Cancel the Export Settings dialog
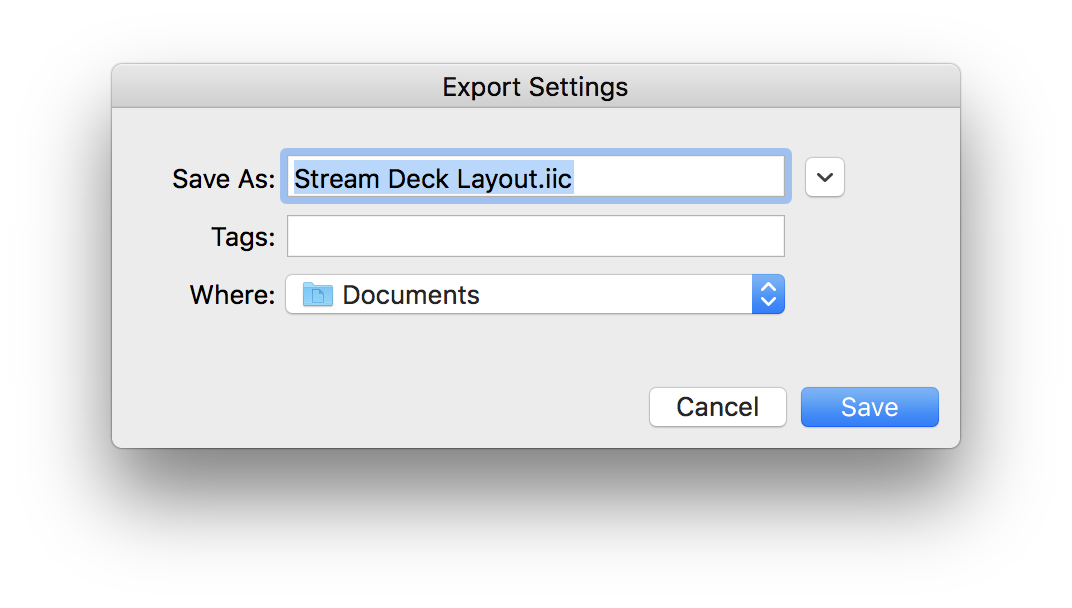 717,407
